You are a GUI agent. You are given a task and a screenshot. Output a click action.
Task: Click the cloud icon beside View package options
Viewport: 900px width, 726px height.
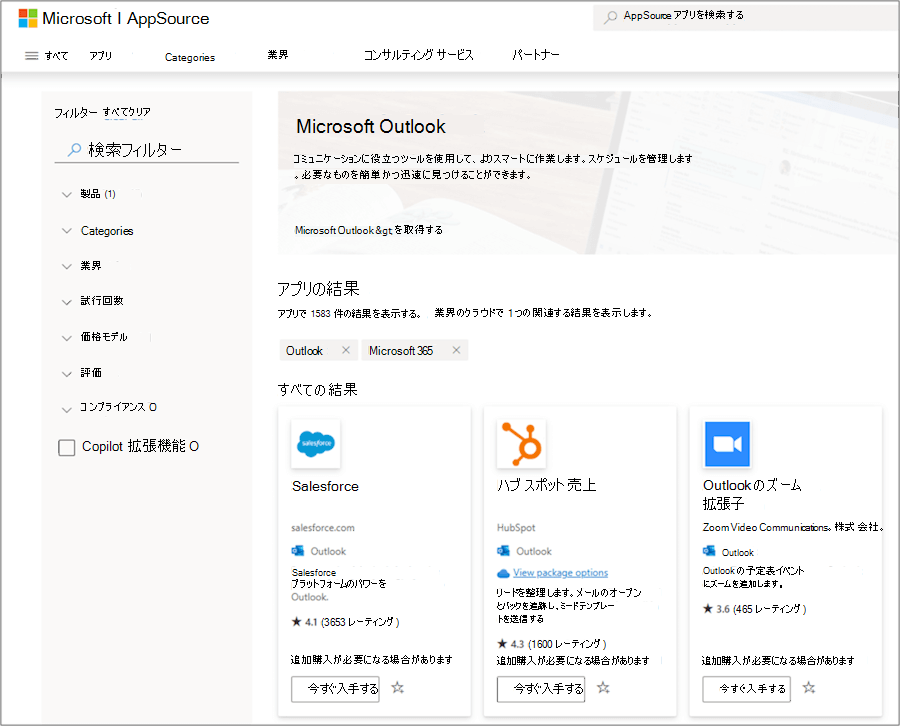[503, 573]
